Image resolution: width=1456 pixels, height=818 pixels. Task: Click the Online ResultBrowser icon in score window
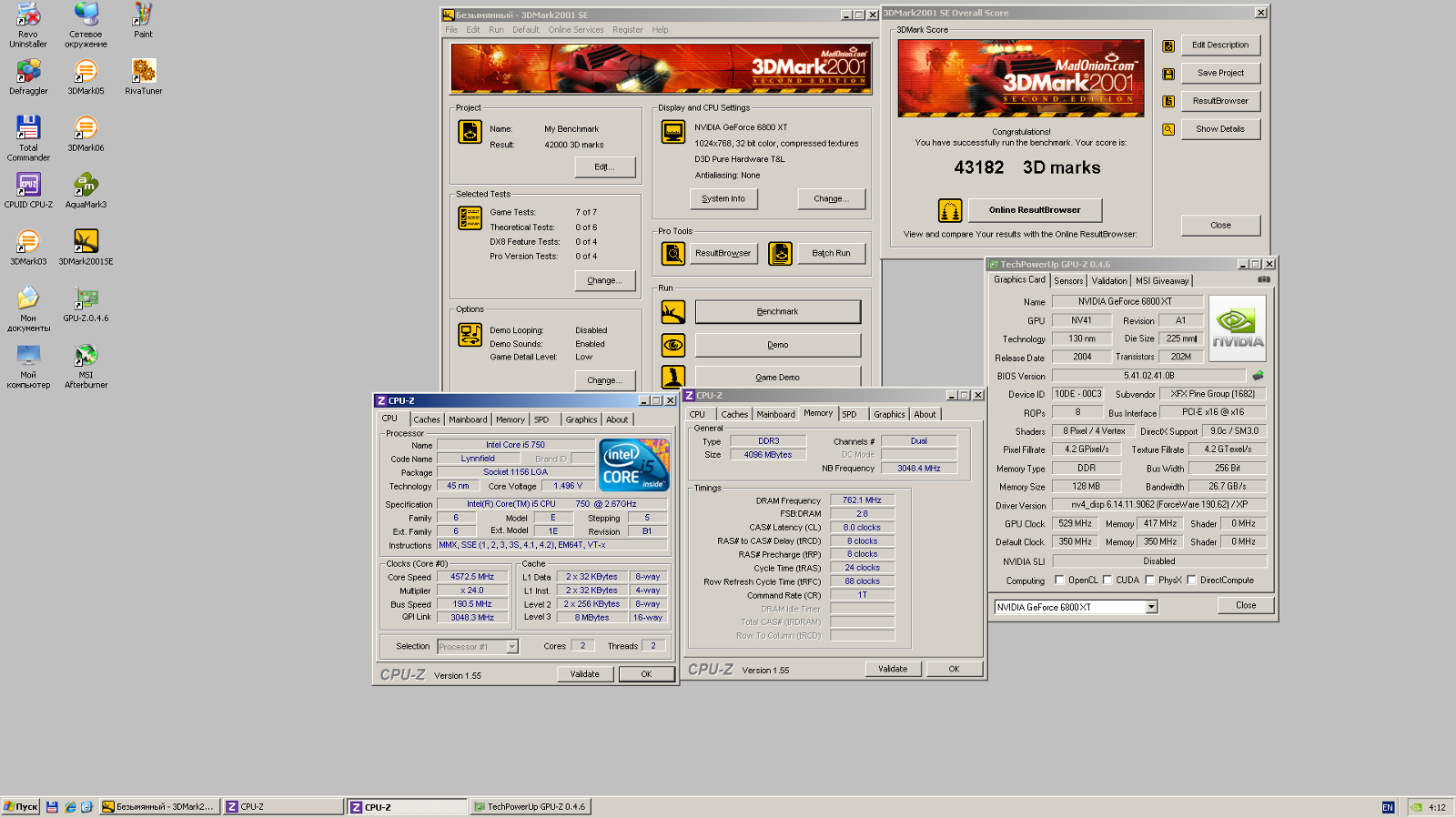950,210
